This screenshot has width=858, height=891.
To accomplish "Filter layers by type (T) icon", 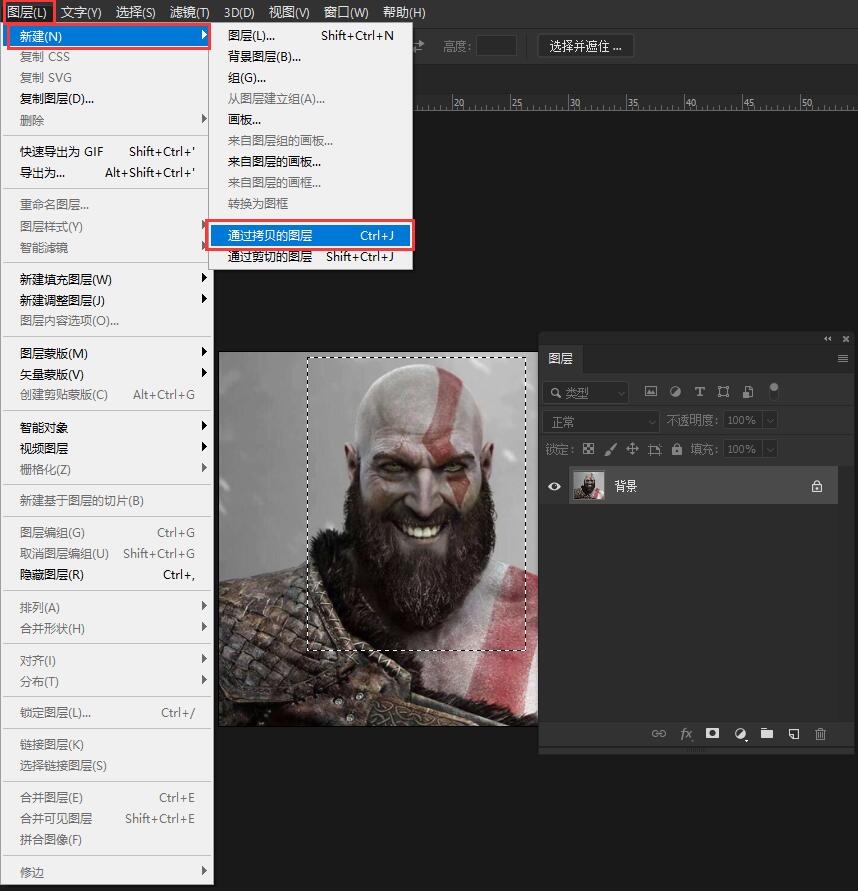I will [699, 392].
